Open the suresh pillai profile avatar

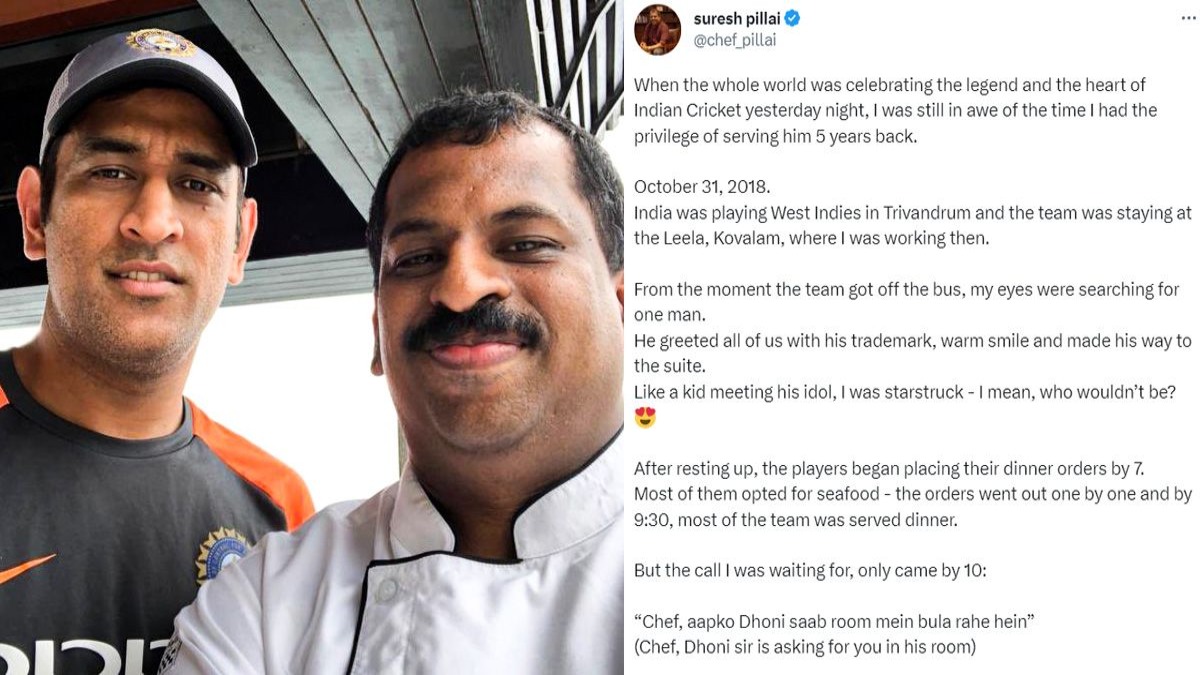coord(658,29)
